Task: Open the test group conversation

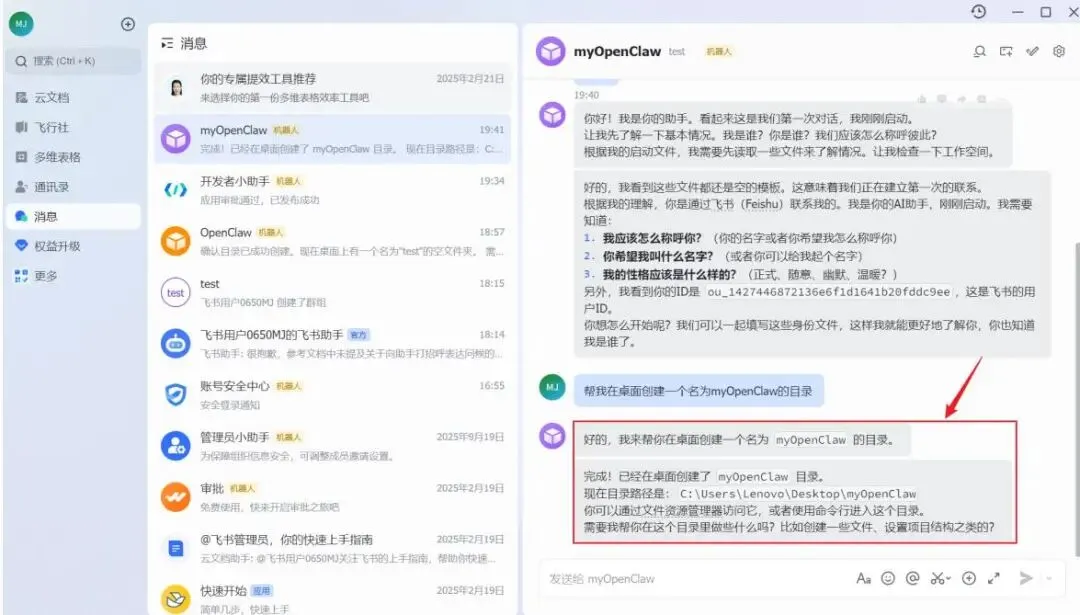Action: coord(333,293)
